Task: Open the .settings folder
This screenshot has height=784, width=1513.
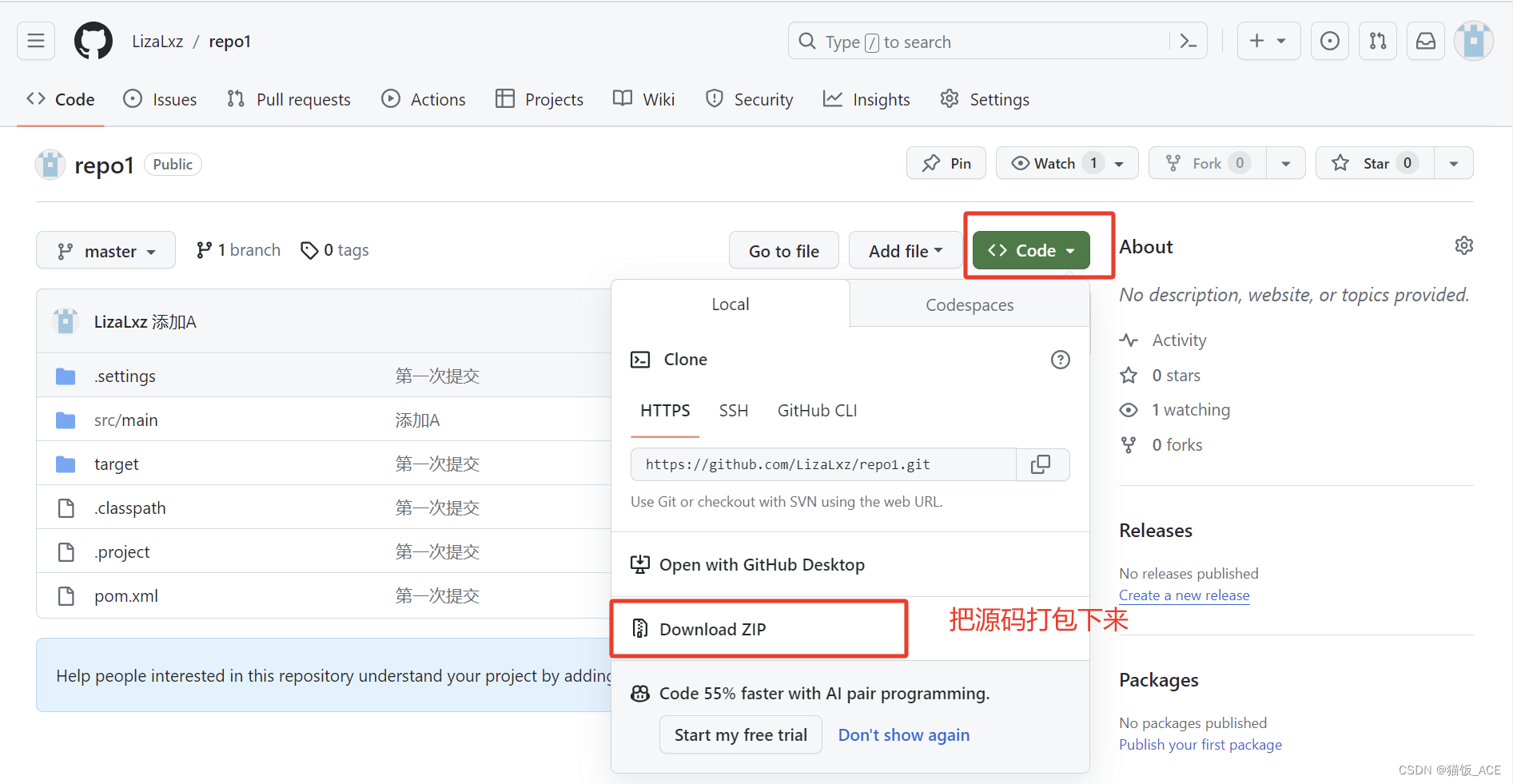Action: tap(125, 376)
